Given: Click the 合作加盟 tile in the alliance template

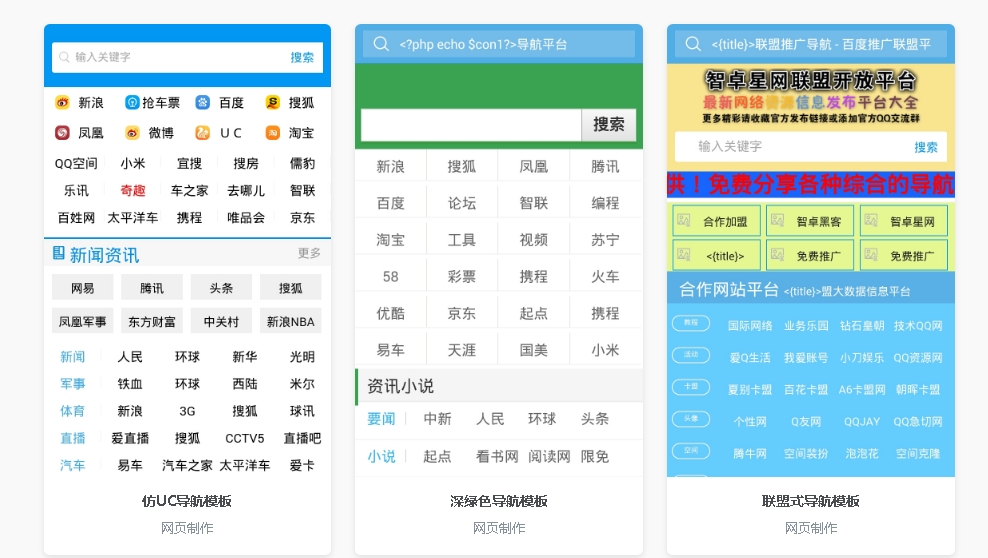Looking at the screenshot, I should tap(716, 222).
